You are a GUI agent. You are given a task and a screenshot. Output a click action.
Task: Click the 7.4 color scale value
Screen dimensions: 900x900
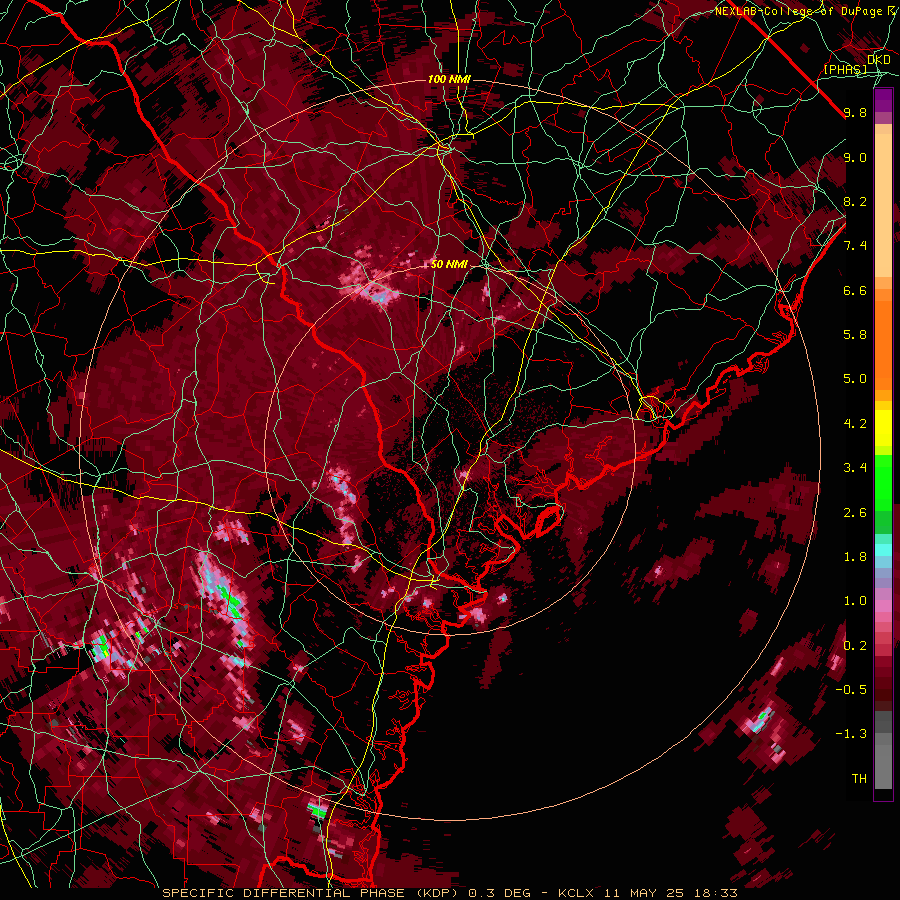pyautogui.click(x=855, y=246)
